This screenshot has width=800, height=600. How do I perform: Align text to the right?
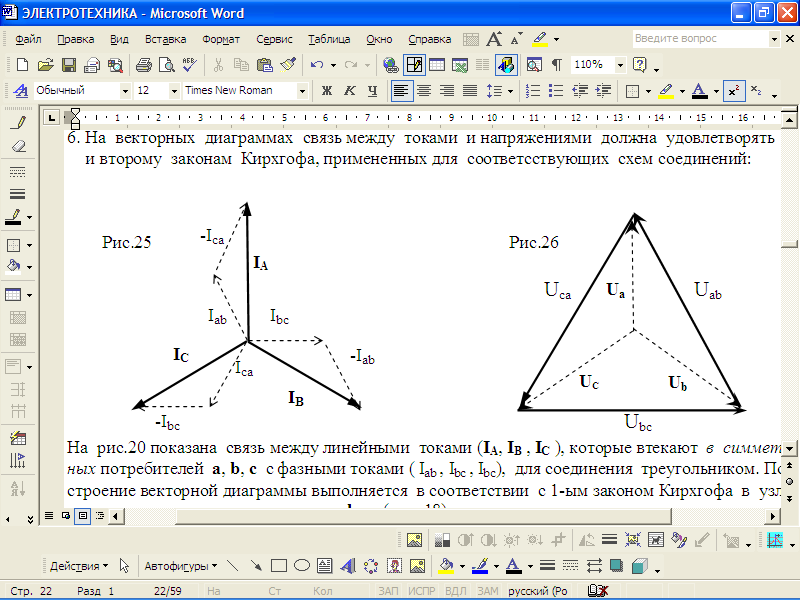tap(447, 91)
